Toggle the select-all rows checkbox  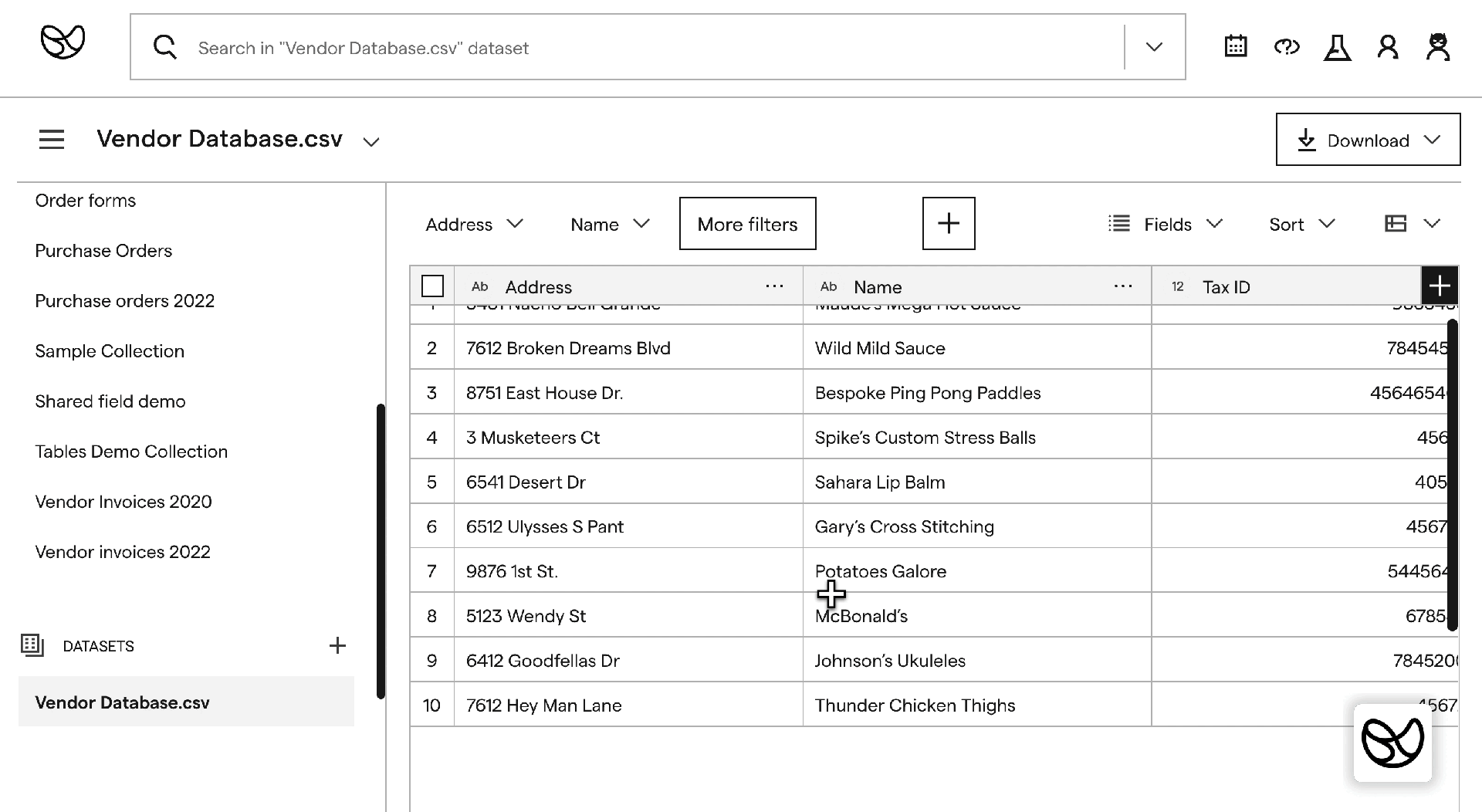(432, 286)
